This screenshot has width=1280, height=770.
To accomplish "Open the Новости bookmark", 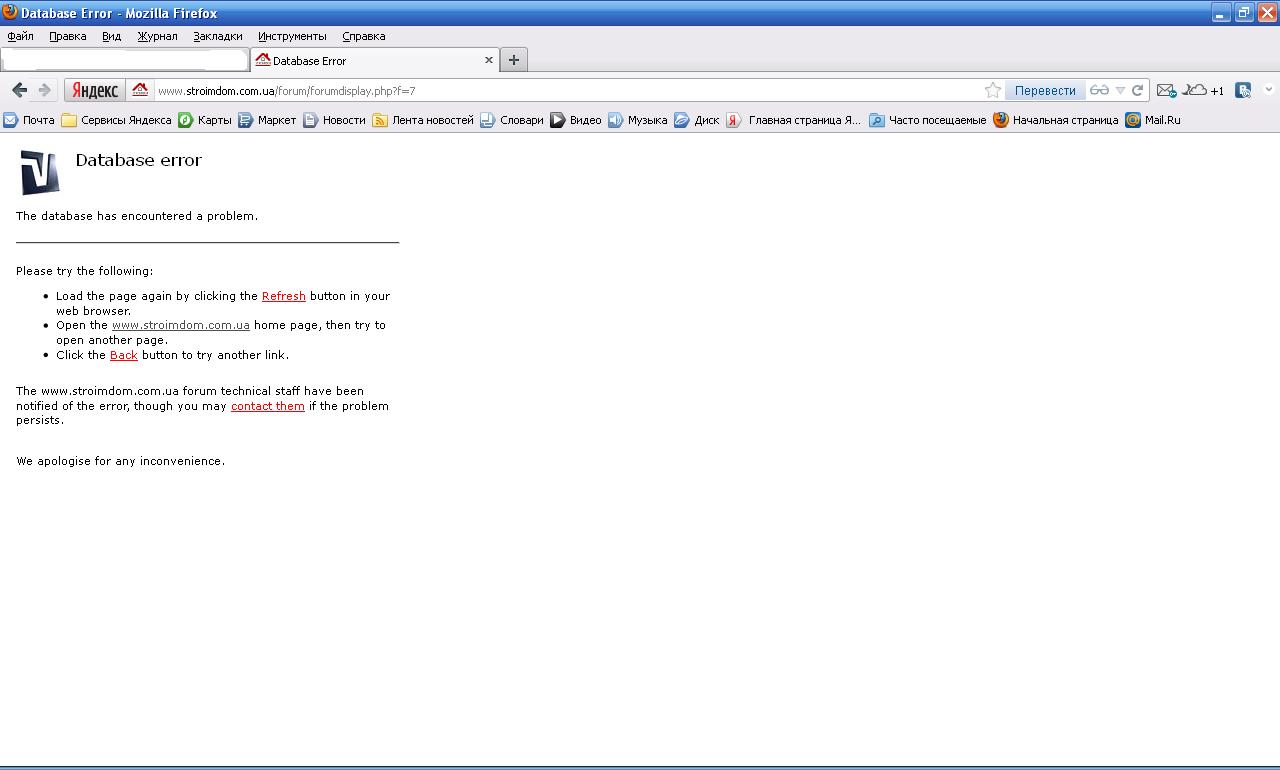I will coord(334,120).
